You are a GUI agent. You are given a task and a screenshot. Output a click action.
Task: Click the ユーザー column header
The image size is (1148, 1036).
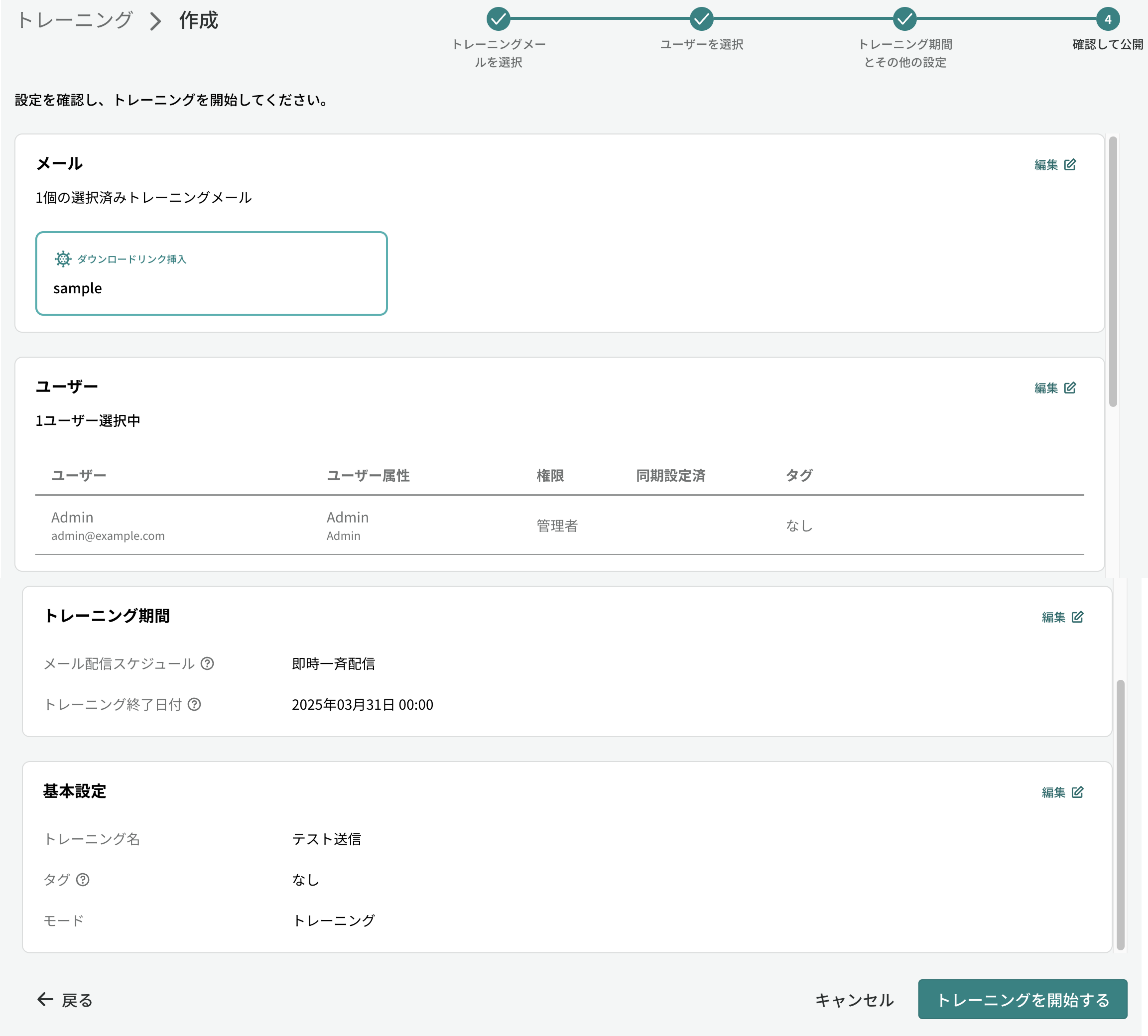click(78, 475)
